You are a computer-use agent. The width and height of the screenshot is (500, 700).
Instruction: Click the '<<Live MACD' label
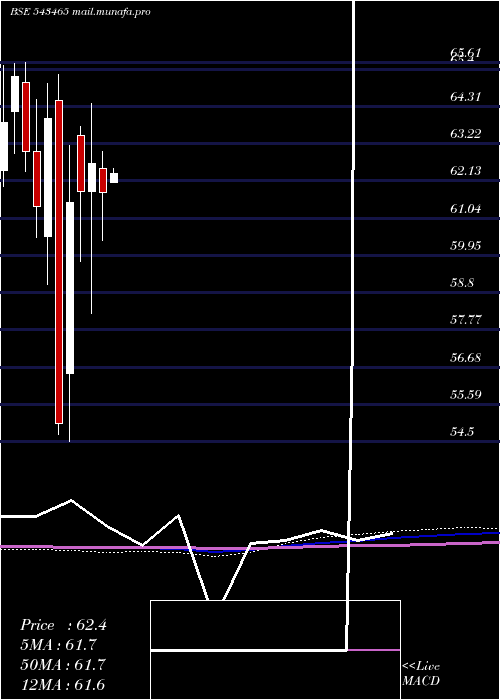point(421,674)
